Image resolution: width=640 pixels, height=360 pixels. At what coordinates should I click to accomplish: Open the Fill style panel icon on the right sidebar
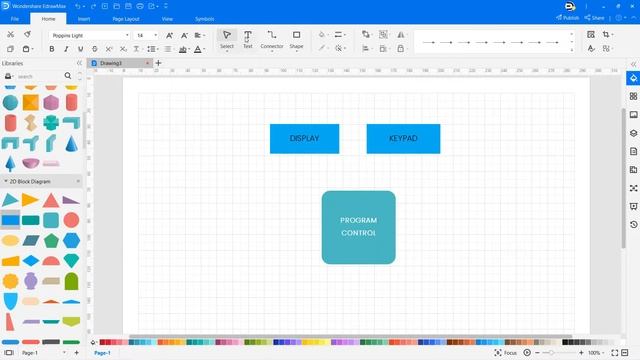633,78
